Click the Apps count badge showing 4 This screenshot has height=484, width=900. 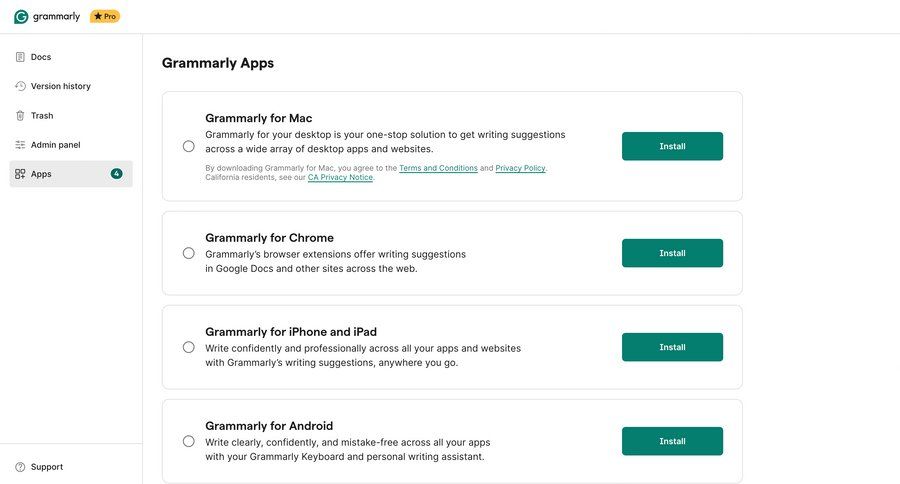117,173
